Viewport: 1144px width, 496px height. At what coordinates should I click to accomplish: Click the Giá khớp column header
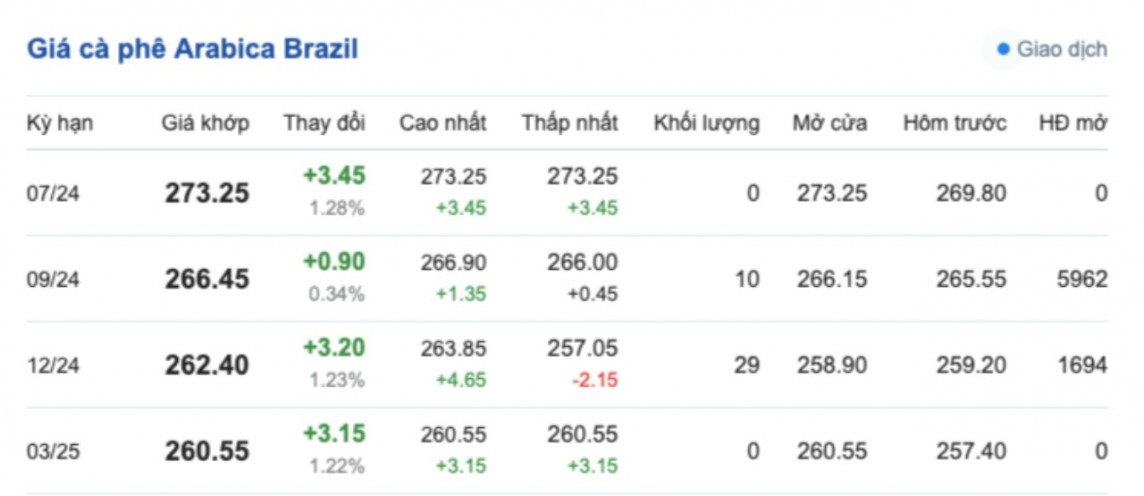(205, 124)
